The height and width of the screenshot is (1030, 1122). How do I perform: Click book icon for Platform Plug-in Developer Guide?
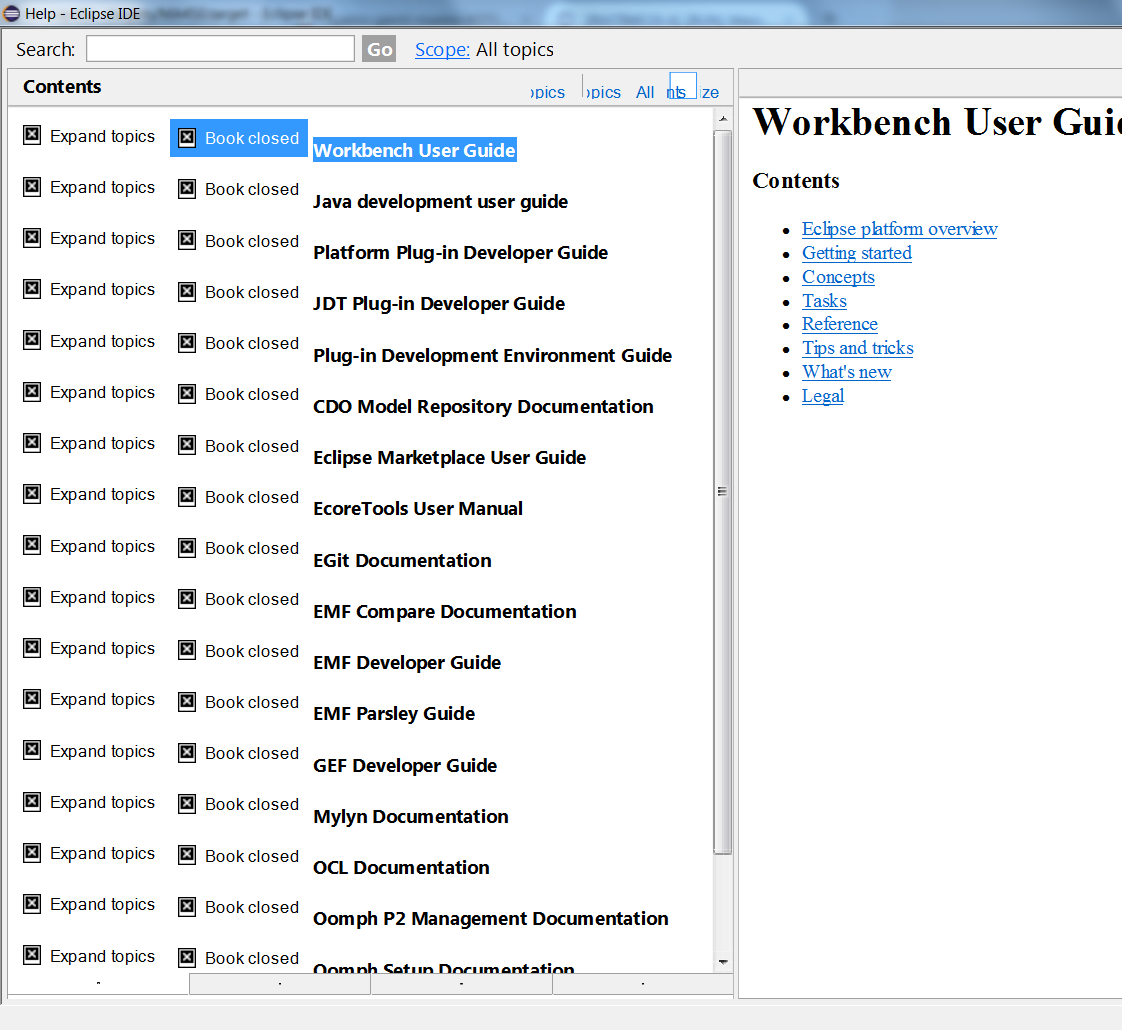coord(187,241)
